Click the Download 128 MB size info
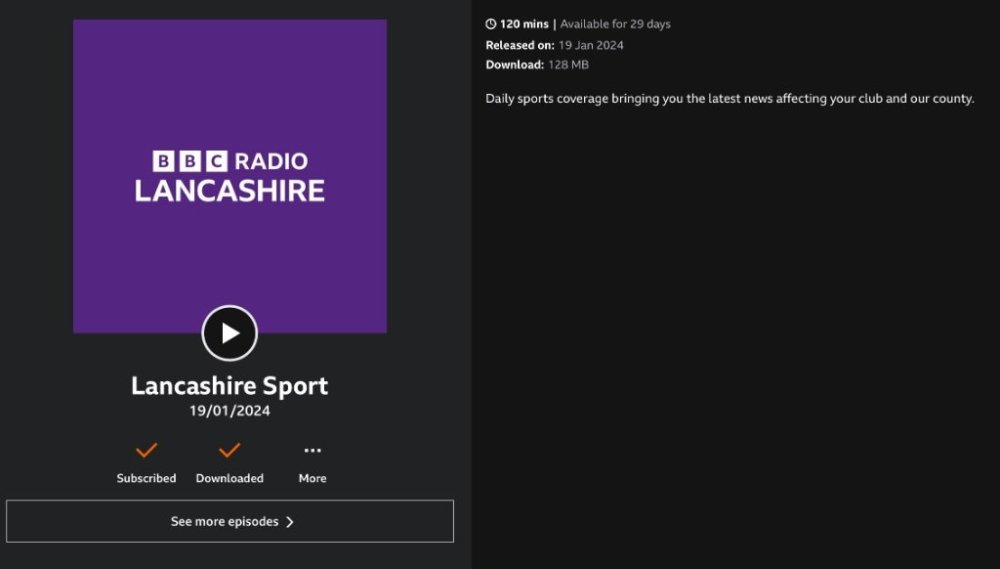This screenshot has width=1000, height=569. (x=537, y=65)
